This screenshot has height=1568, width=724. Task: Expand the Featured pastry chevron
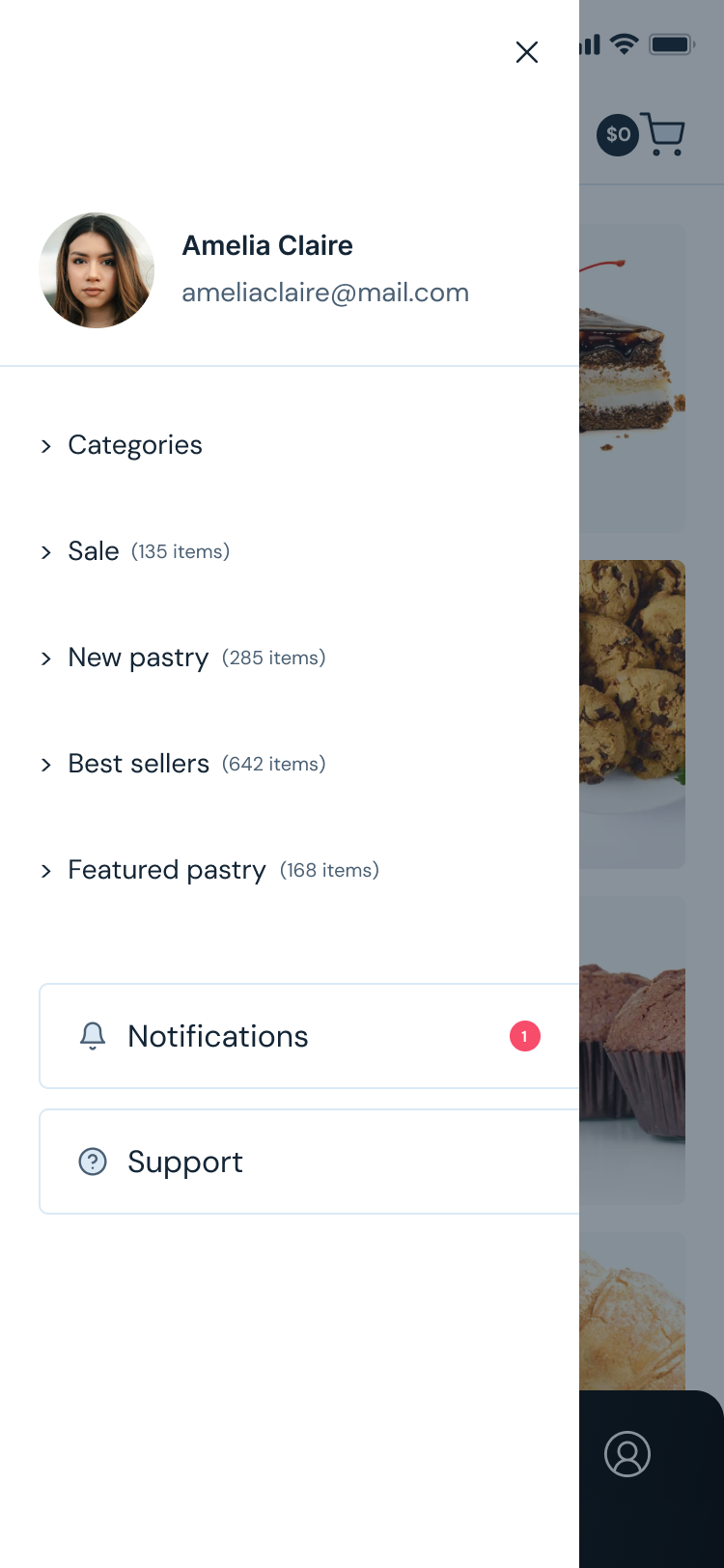(x=46, y=870)
